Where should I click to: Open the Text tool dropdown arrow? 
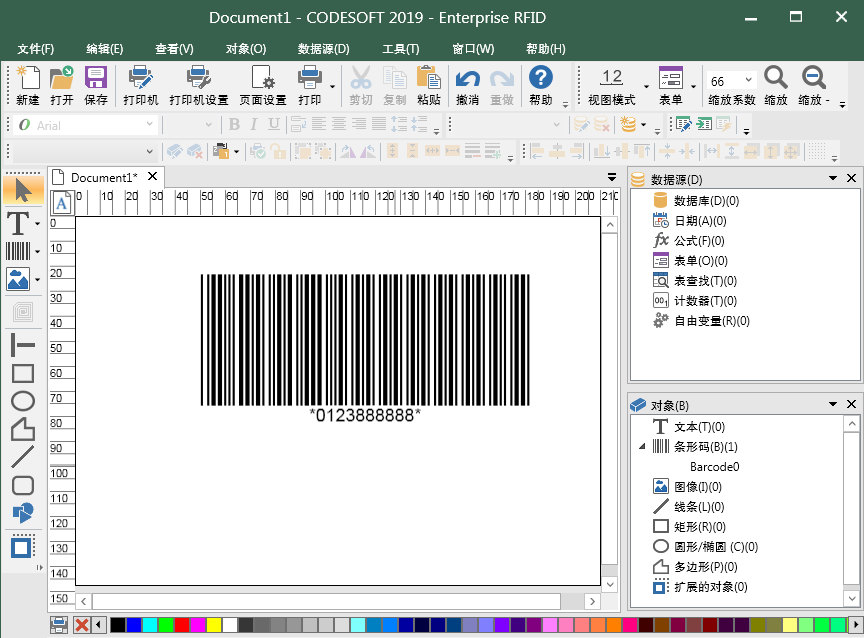click(37, 224)
